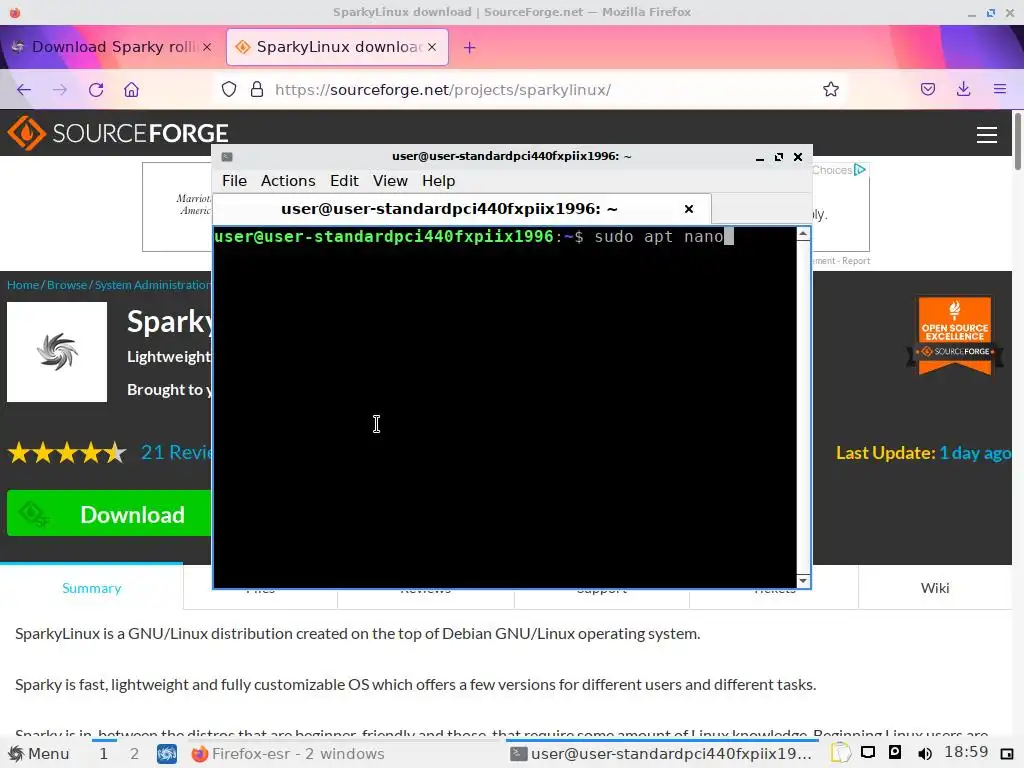
Task: Click terminal scrollbar down arrow
Action: pyautogui.click(x=803, y=581)
